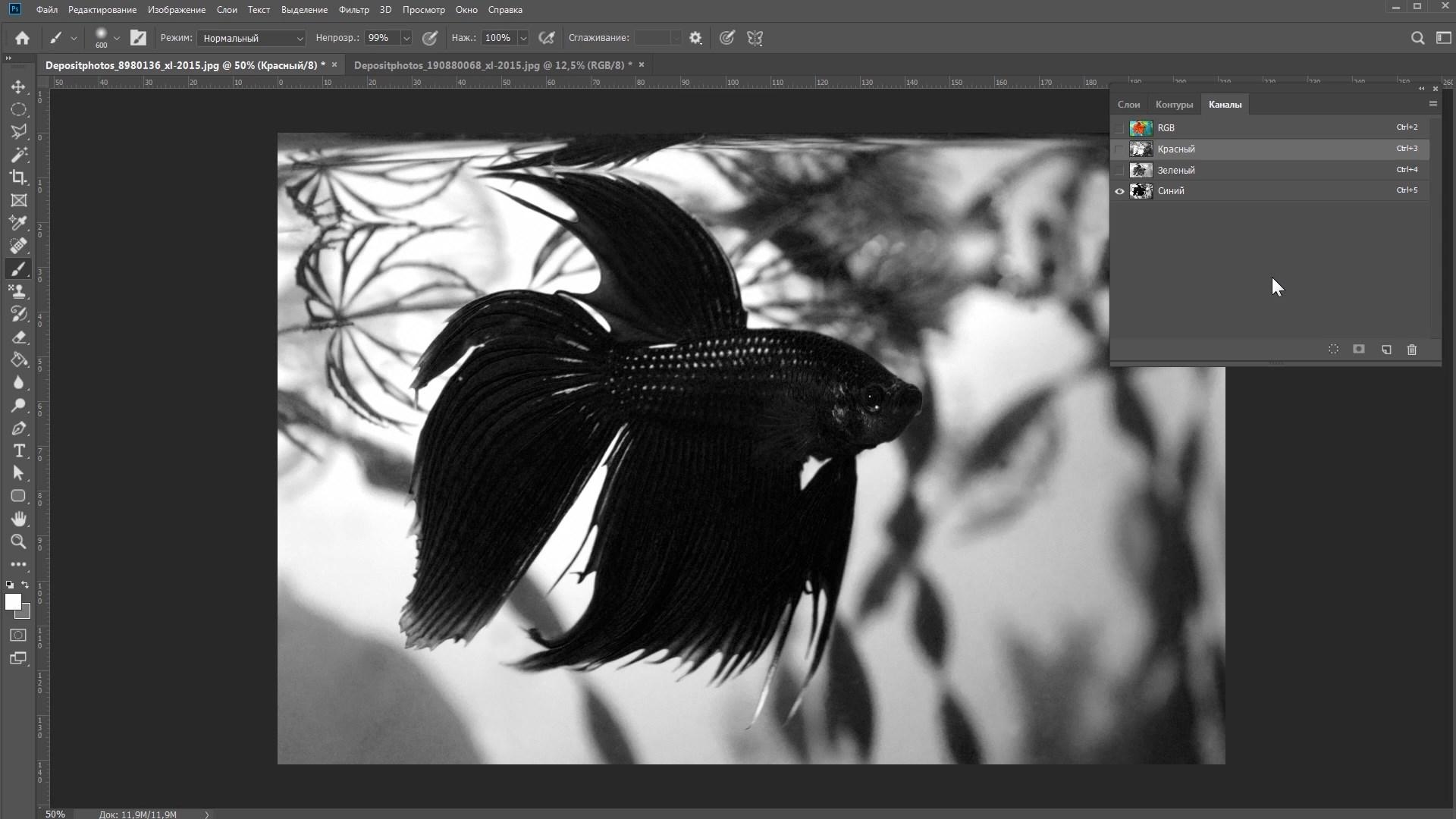Toggle RGB composite channel visibility
The image size is (1456, 819).
click(x=1119, y=128)
